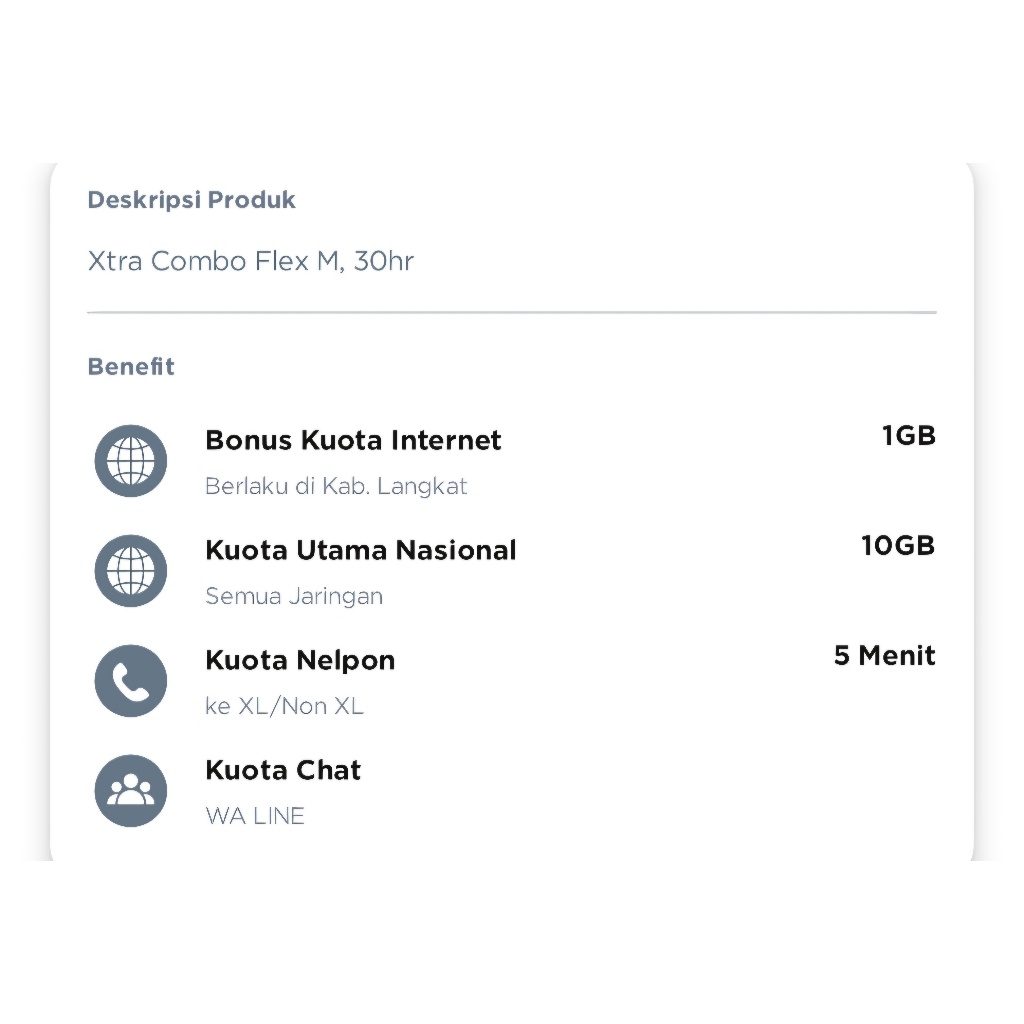The image size is (1024, 1024).
Task: Tap the Bonus Kuota Internet globe icon
Action: click(x=131, y=461)
